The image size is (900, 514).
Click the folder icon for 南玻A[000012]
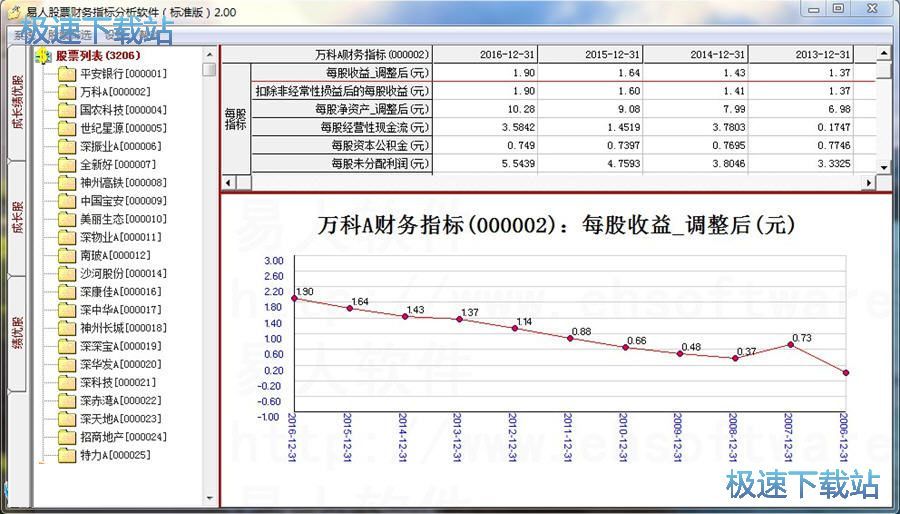[x=67, y=256]
